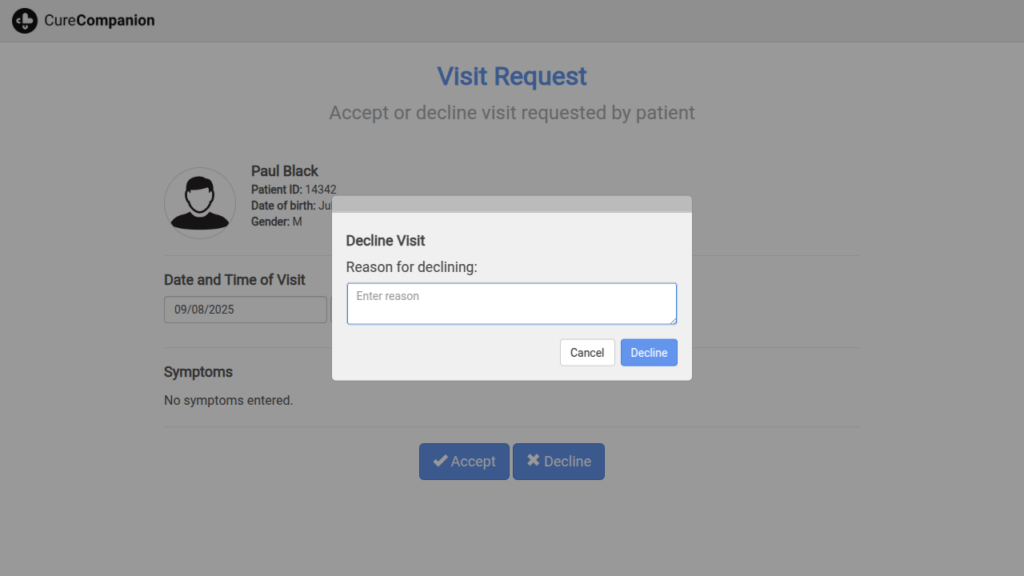Viewport: 1024px width, 576px height.
Task: Focus the Enter reason text box
Action: click(511, 303)
